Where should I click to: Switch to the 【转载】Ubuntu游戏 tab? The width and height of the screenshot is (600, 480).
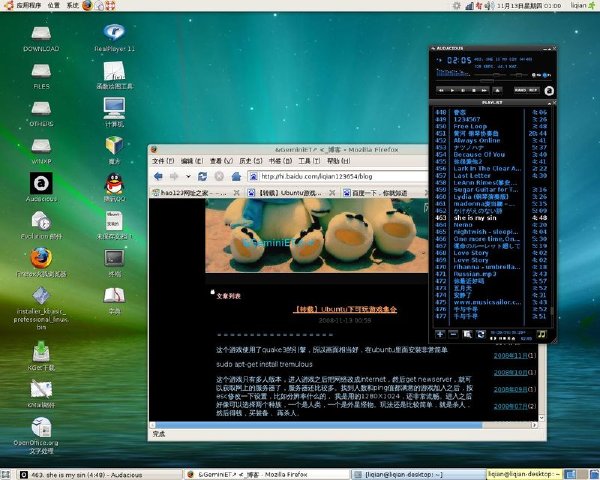click(x=291, y=193)
